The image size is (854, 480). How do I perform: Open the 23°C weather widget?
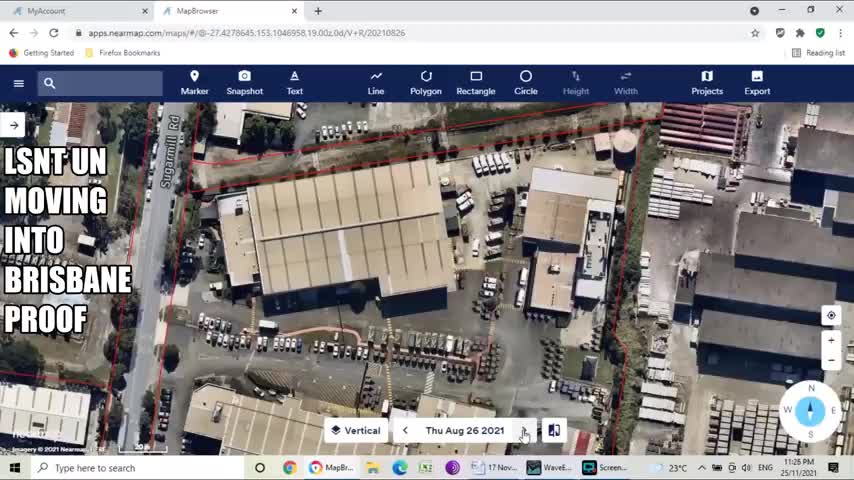(x=670, y=468)
